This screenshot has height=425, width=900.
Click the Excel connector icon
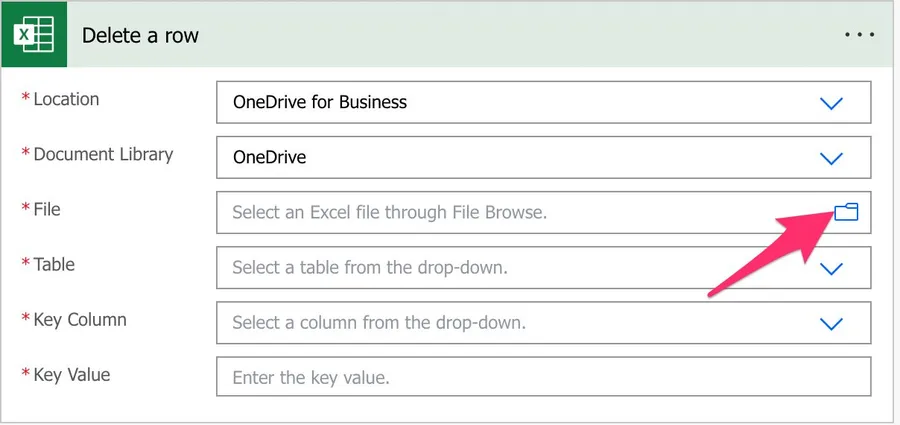point(33,35)
